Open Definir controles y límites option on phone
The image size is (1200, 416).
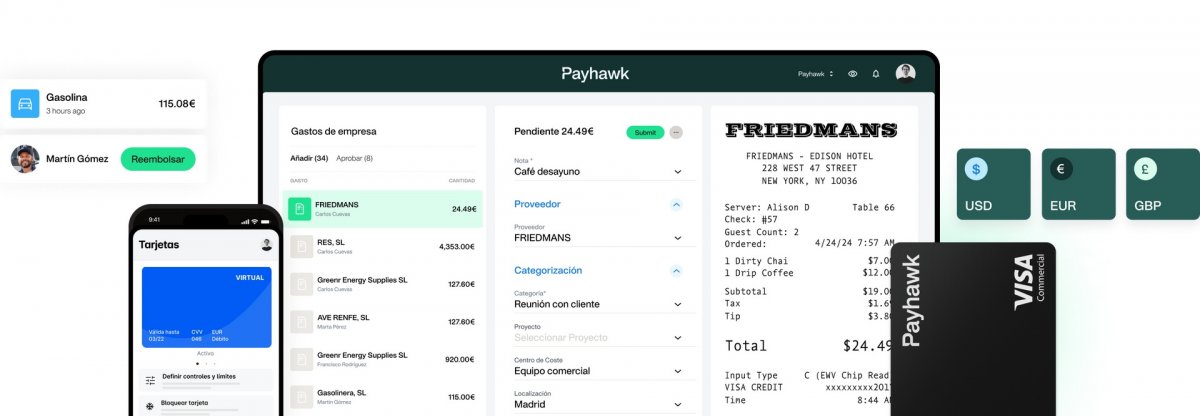204,380
